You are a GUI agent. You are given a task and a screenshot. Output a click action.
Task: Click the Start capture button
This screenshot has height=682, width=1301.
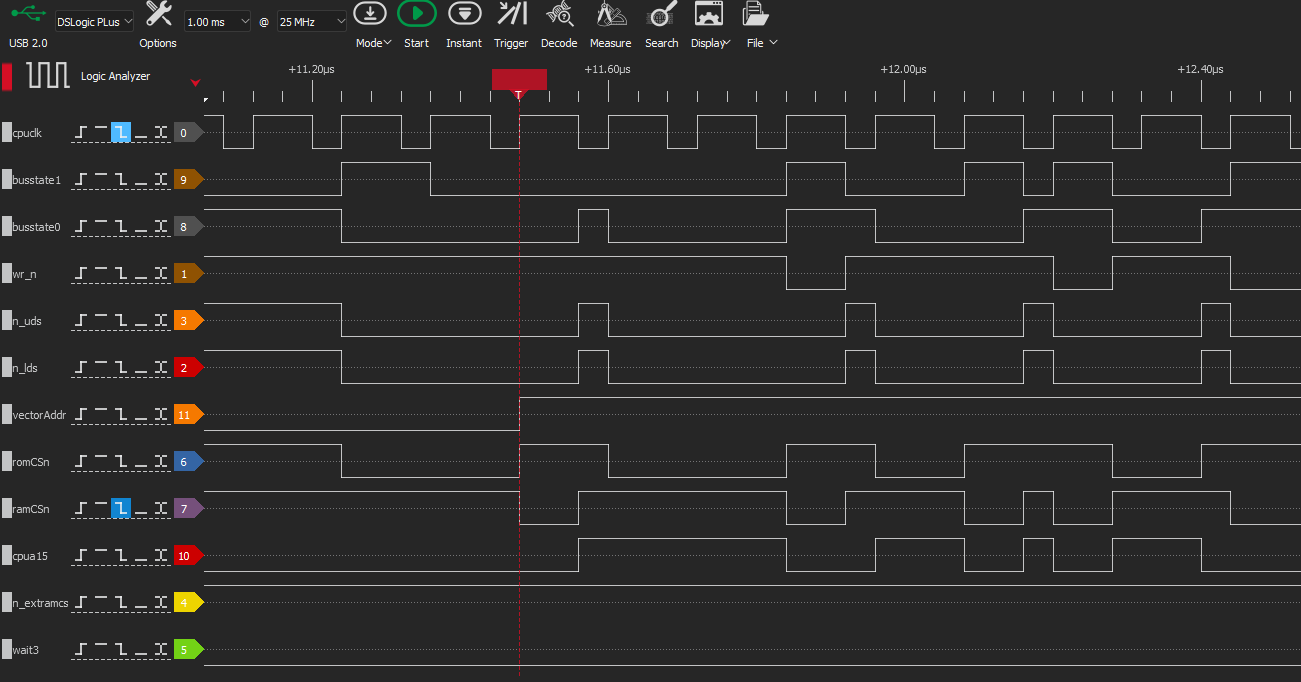[416, 14]
